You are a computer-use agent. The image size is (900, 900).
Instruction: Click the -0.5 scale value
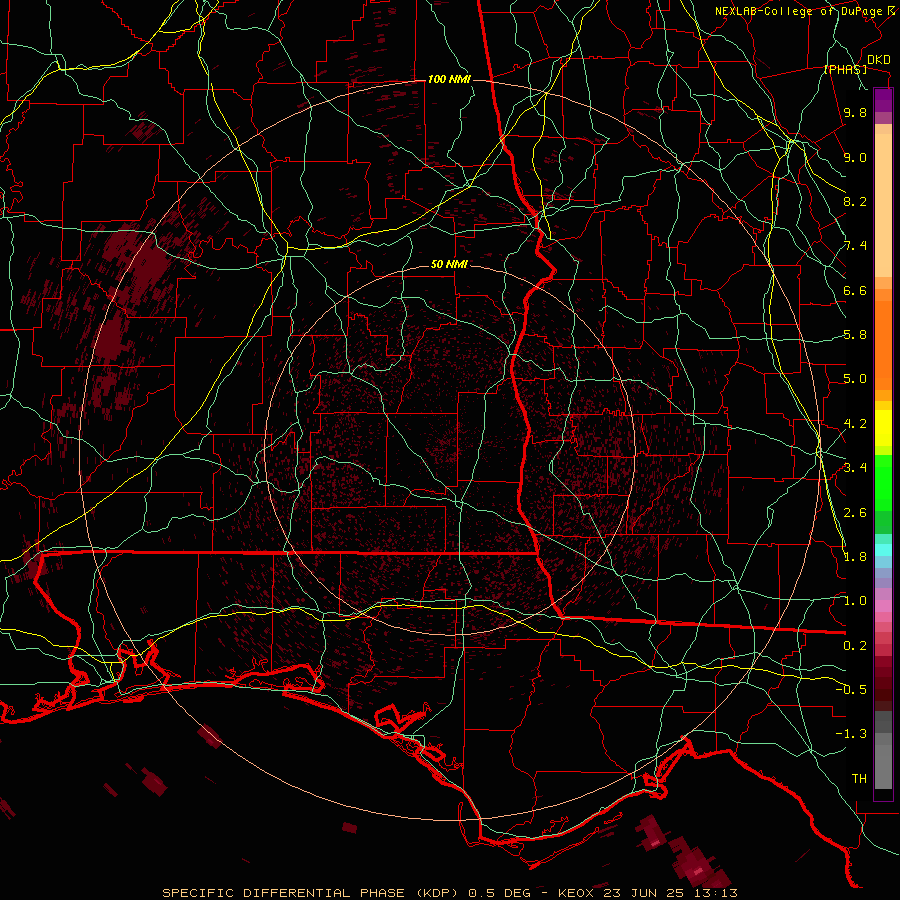pyautogui.click(x=851, y=689)
